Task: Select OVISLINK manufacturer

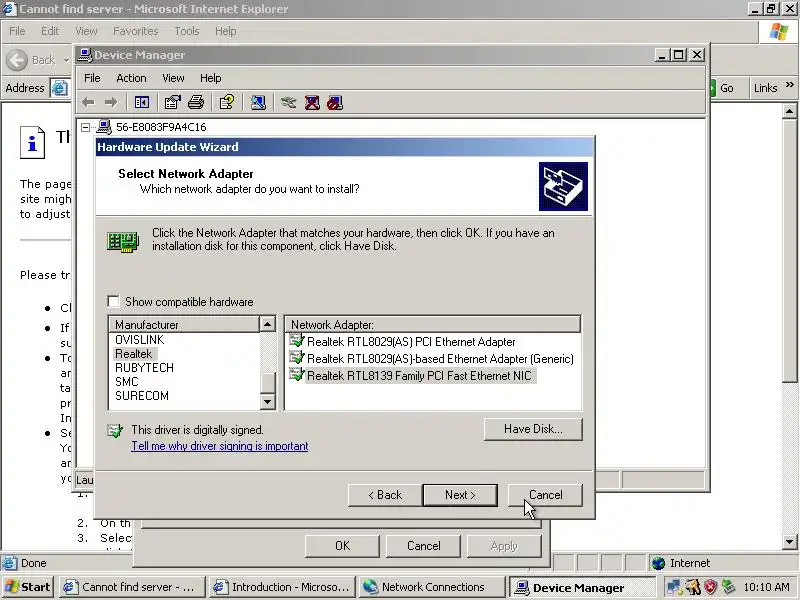Action: (139, 340)
